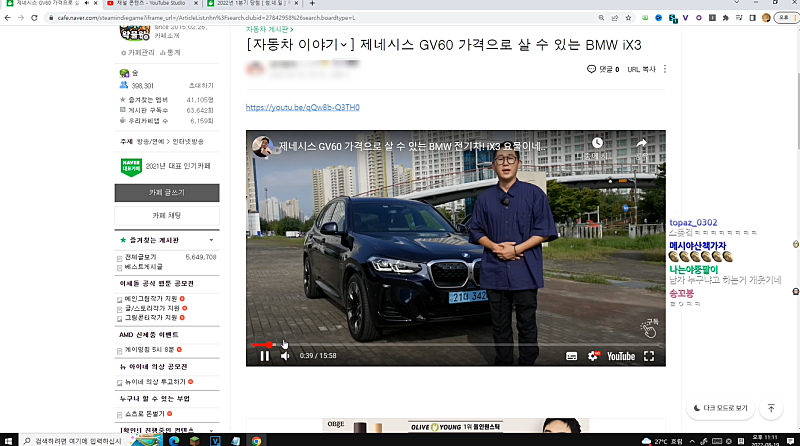
Task: Toggle dark mode with 다크 모드로 보기
Action: (x=720, y=408)
